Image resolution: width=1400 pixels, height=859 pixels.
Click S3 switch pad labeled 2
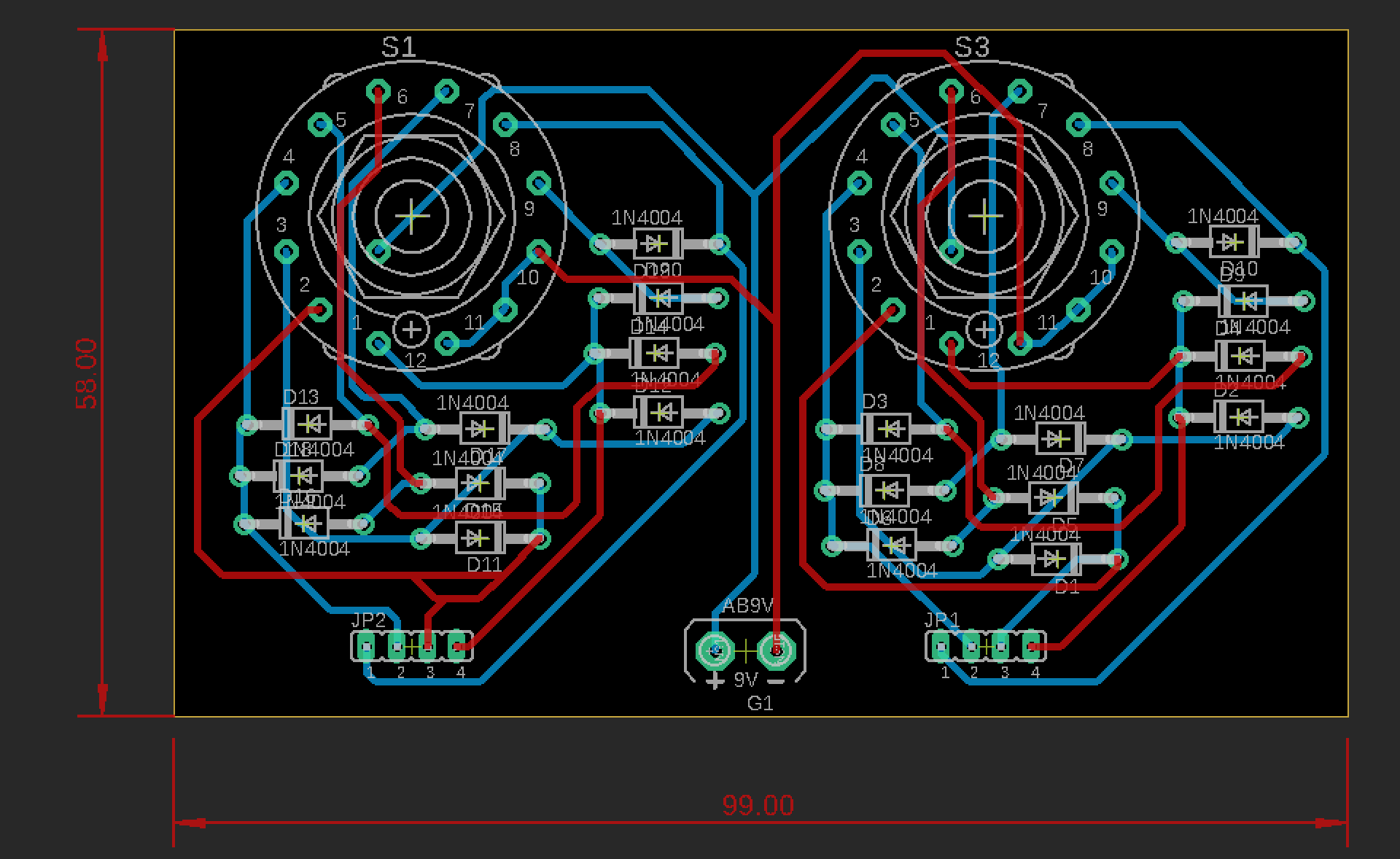coord(894,311)
